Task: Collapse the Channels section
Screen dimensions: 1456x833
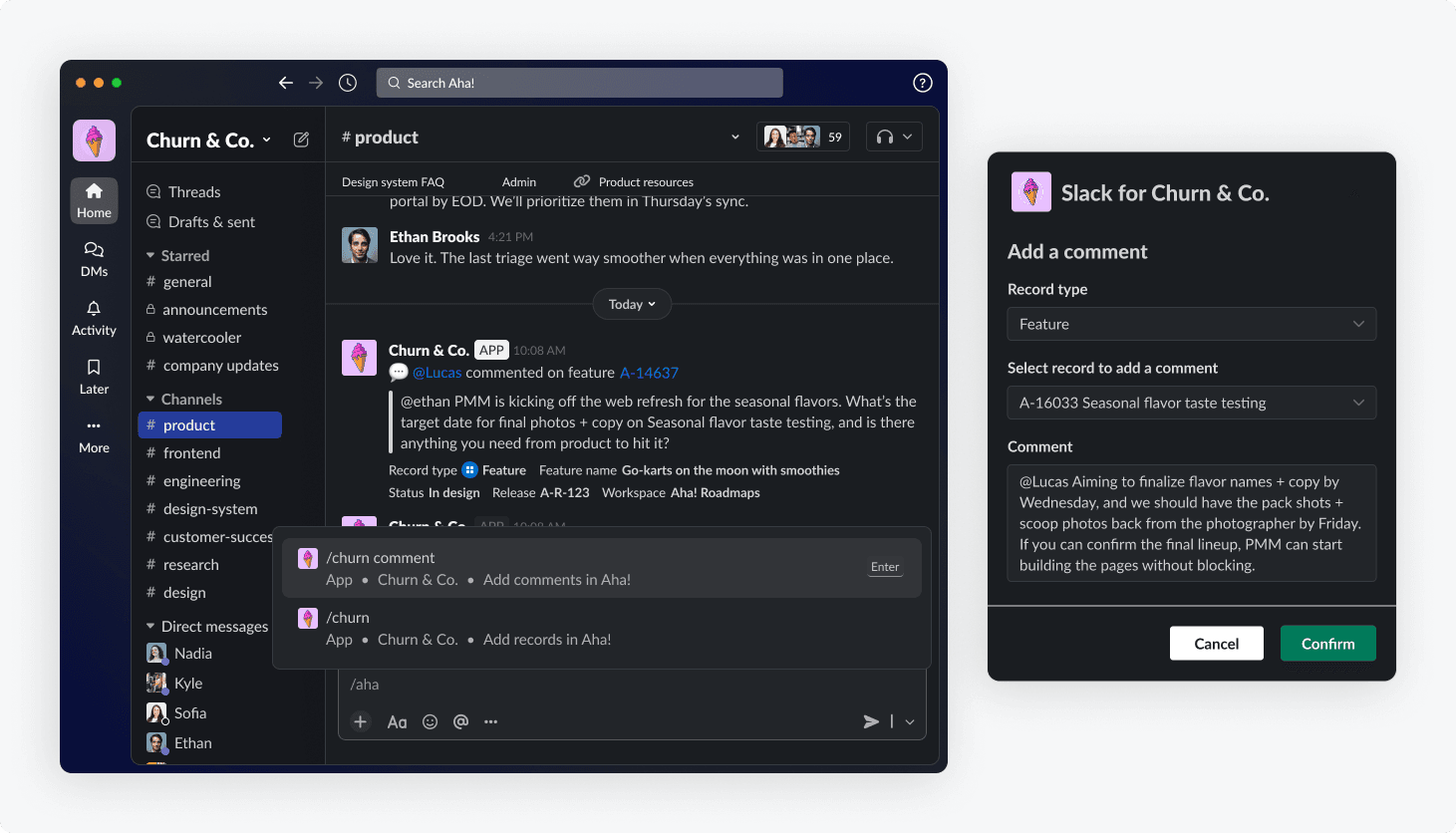Action: [150, 400]
